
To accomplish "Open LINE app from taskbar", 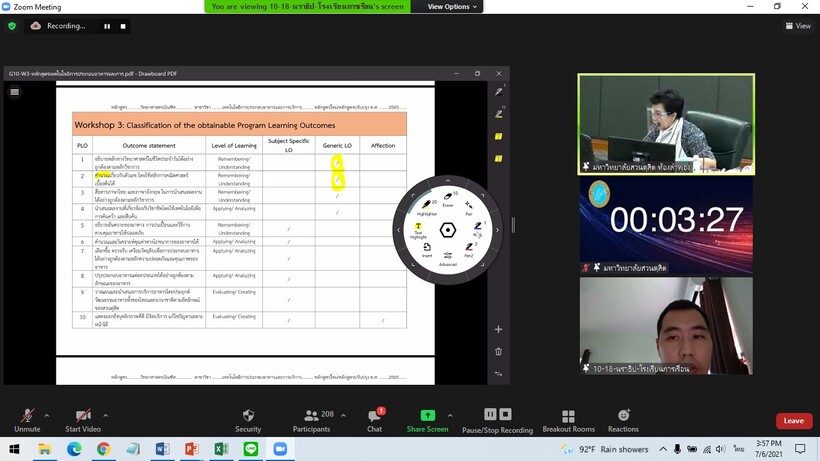I will click(250, 449).
